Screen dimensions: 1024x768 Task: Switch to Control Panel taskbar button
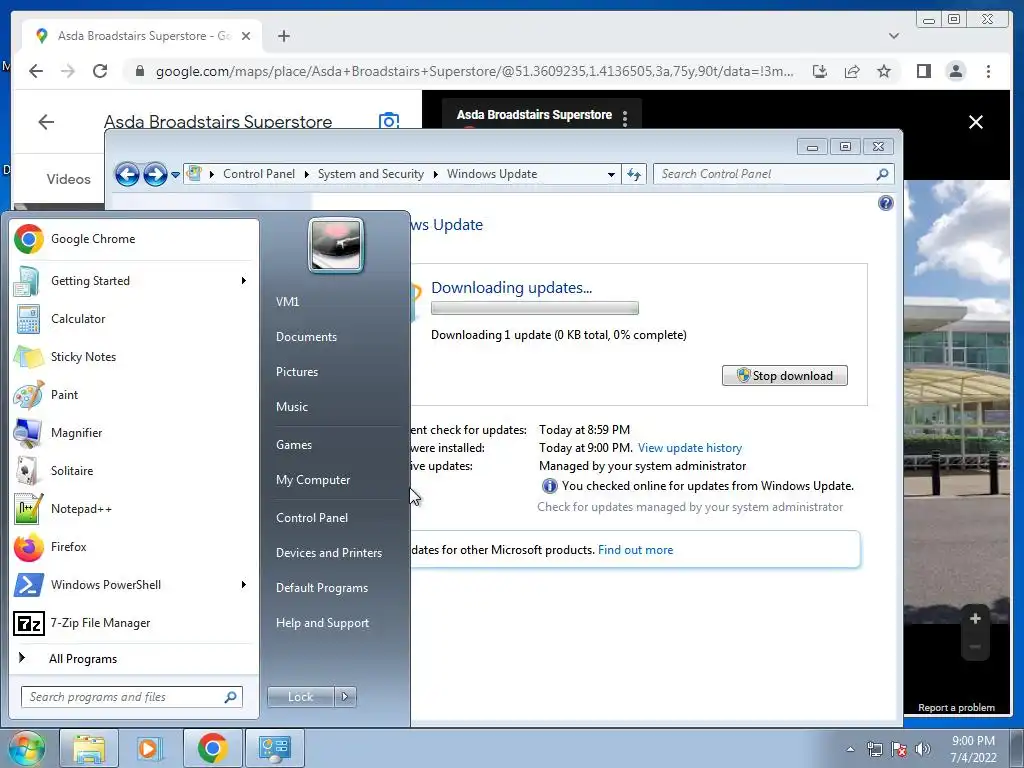[274, 748]
